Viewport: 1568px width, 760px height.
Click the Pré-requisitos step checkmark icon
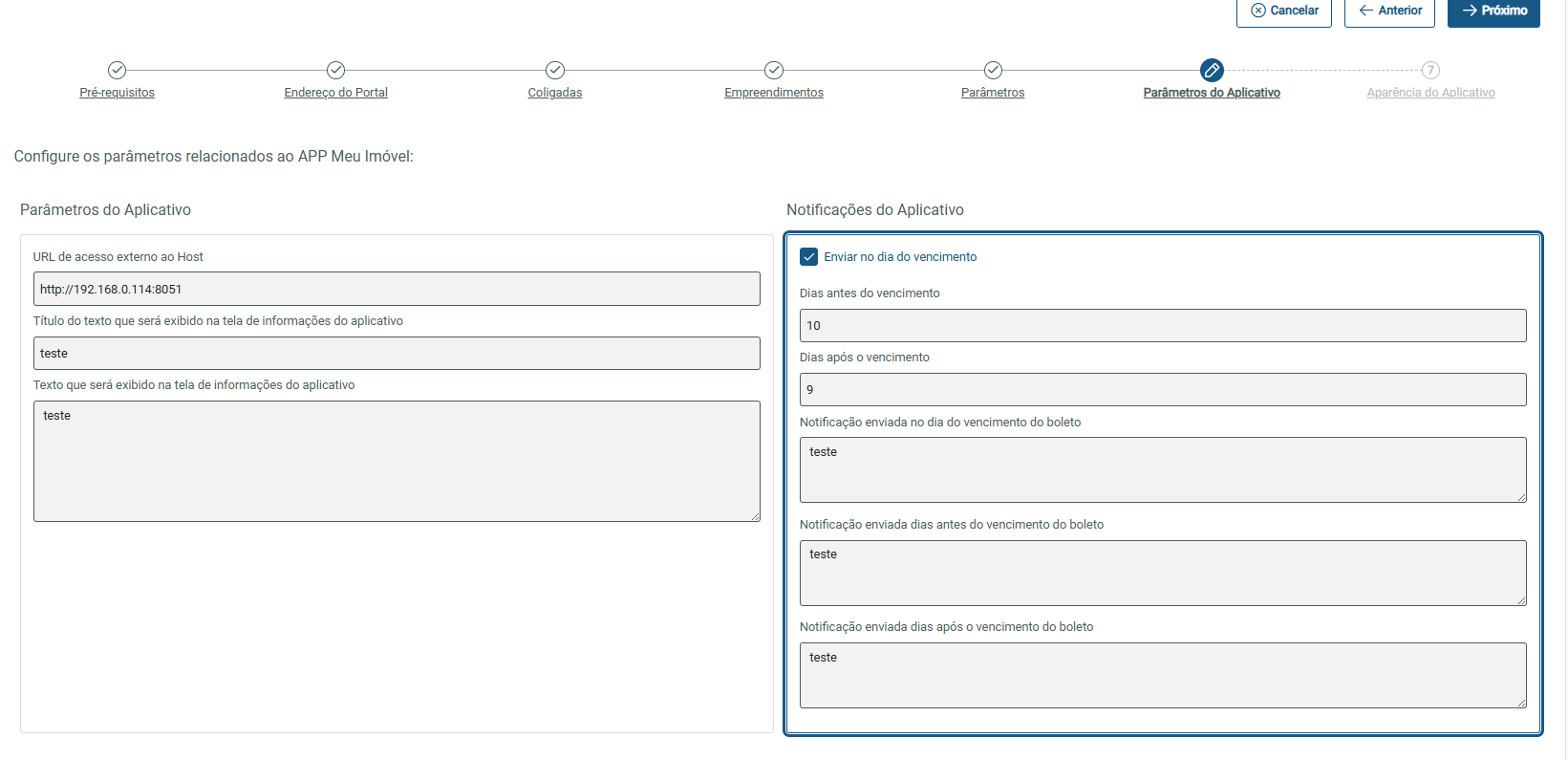(x=117, y=70)
